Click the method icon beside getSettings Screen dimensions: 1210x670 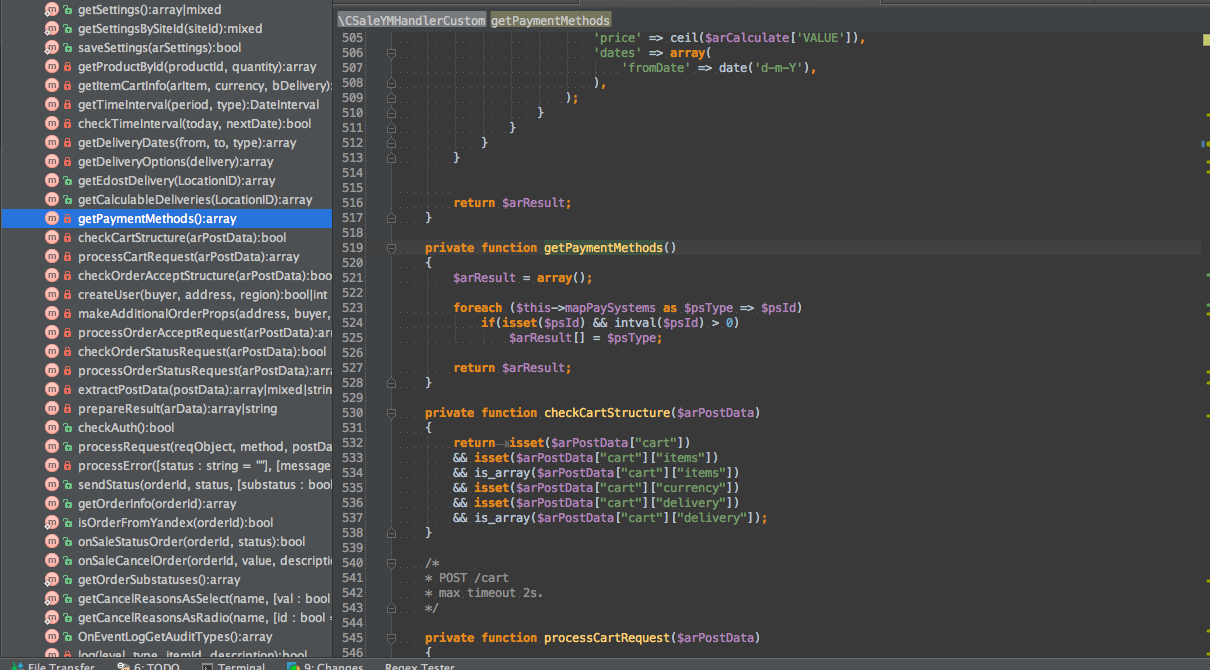[52, 9]
